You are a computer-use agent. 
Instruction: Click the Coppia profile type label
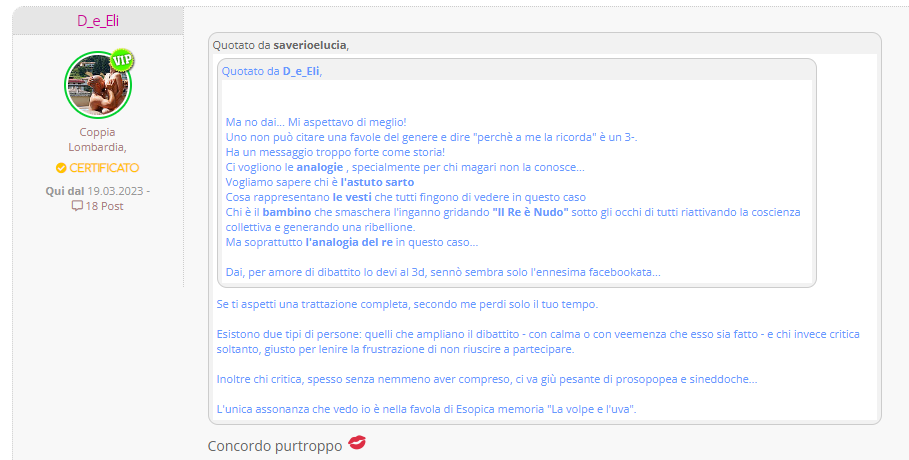click(97, 132)
